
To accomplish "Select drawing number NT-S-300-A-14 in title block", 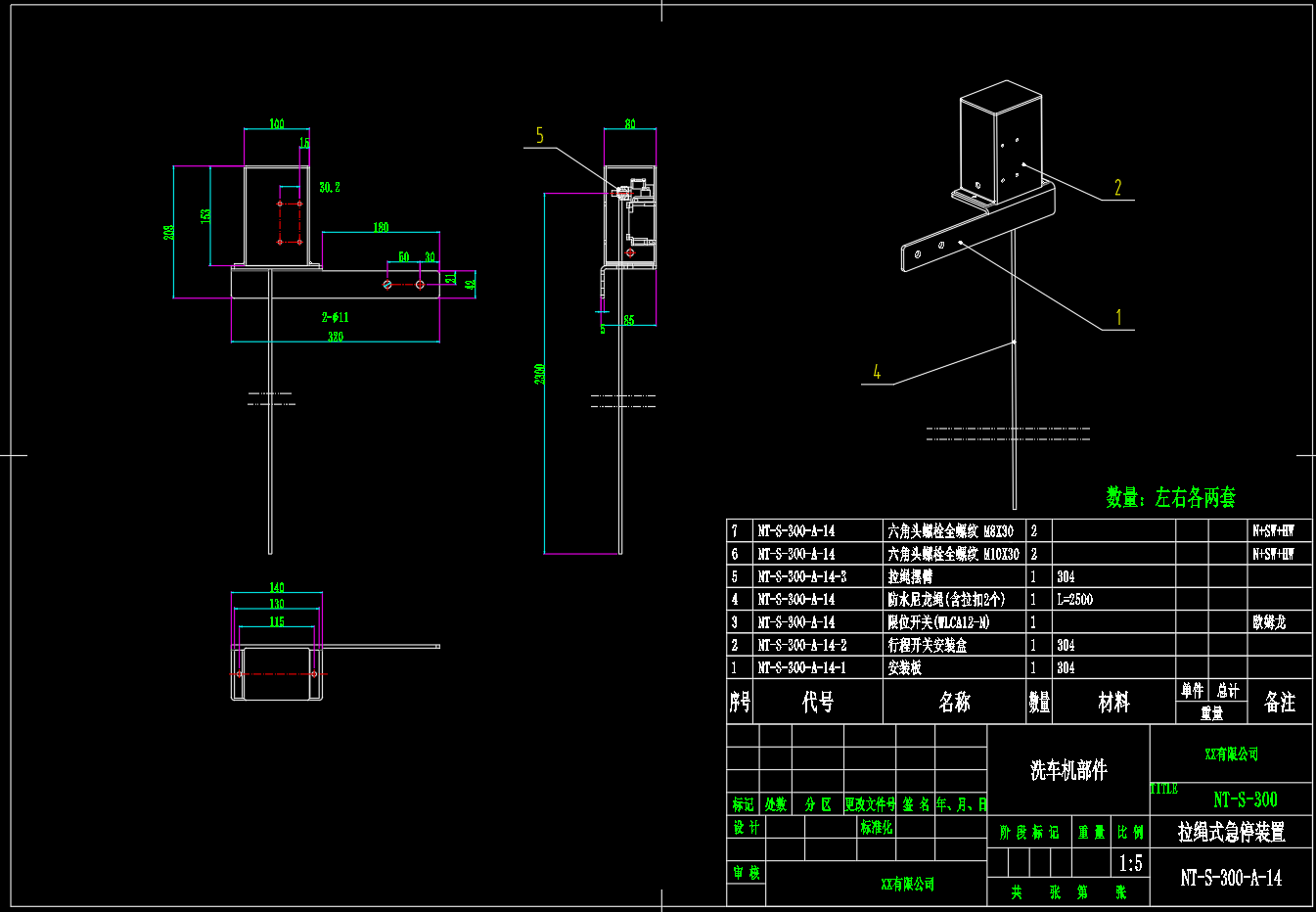I will pyautogui.click(x=1230, y=878).
